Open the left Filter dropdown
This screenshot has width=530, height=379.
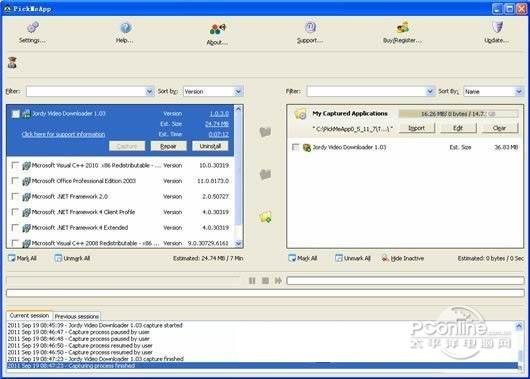(149, 92)
